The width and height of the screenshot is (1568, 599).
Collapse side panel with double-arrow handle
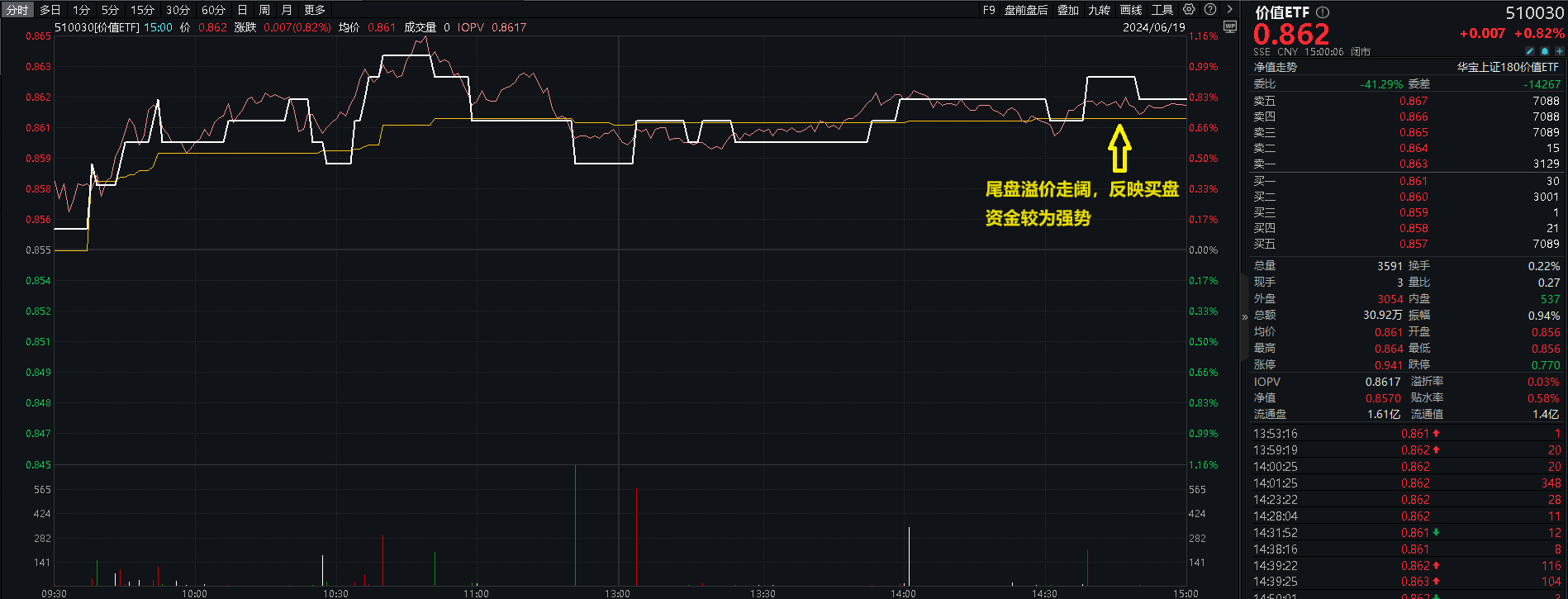coord(1244,316)
